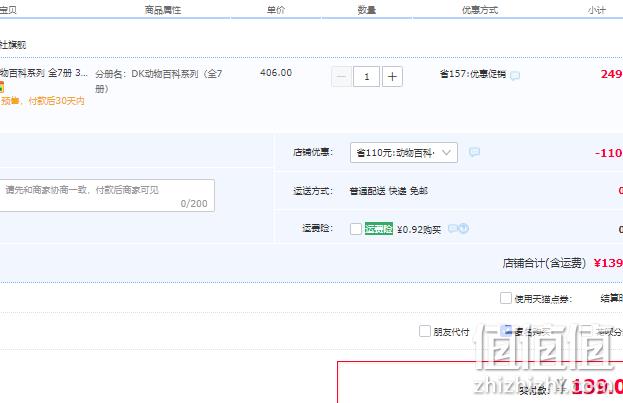Image resolution: width=623 pixels, height=403 pixels.
Task: Click the chat bubble icon next to ¥0.92购买
Action: pos(453,228)
